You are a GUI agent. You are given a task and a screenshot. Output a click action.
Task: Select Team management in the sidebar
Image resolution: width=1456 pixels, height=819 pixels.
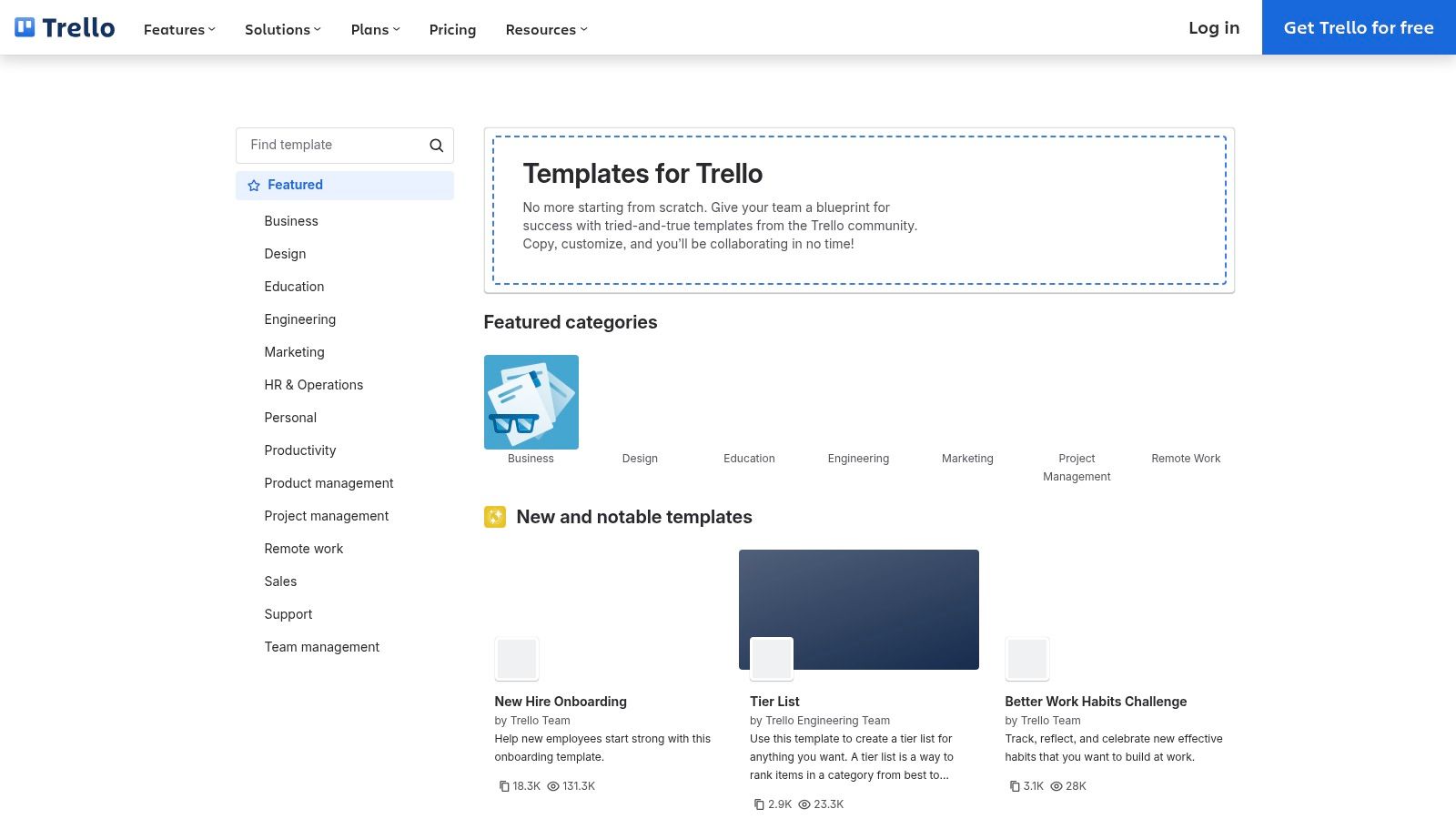(322, 647)
